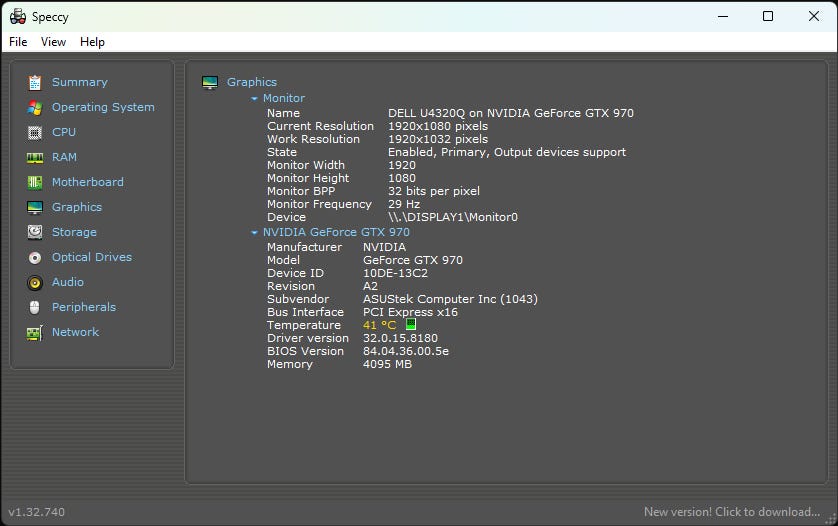Go to the Summary section
The width and height of the screenshot is (838, 526).
coord(80,82)
